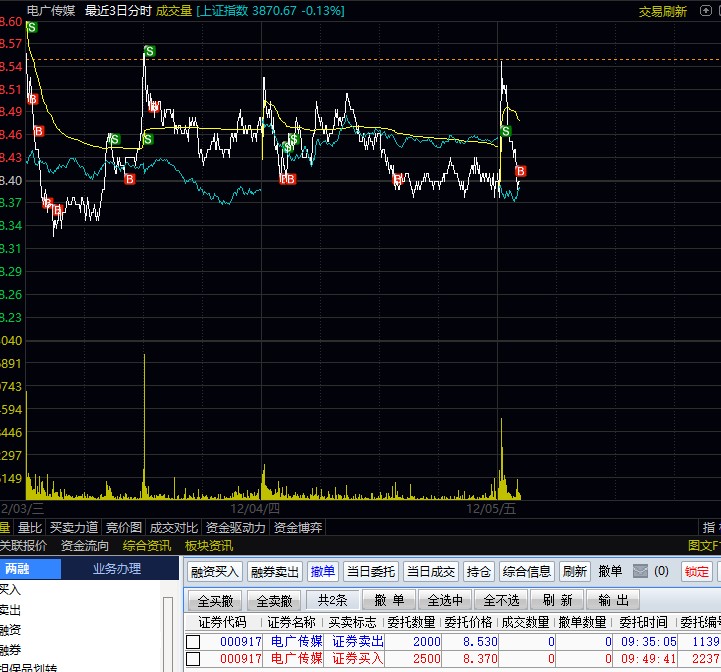Viewport: 721px width, 672px height.
Task: Sort by the 委托时间 column header
Action: (643, 622)
